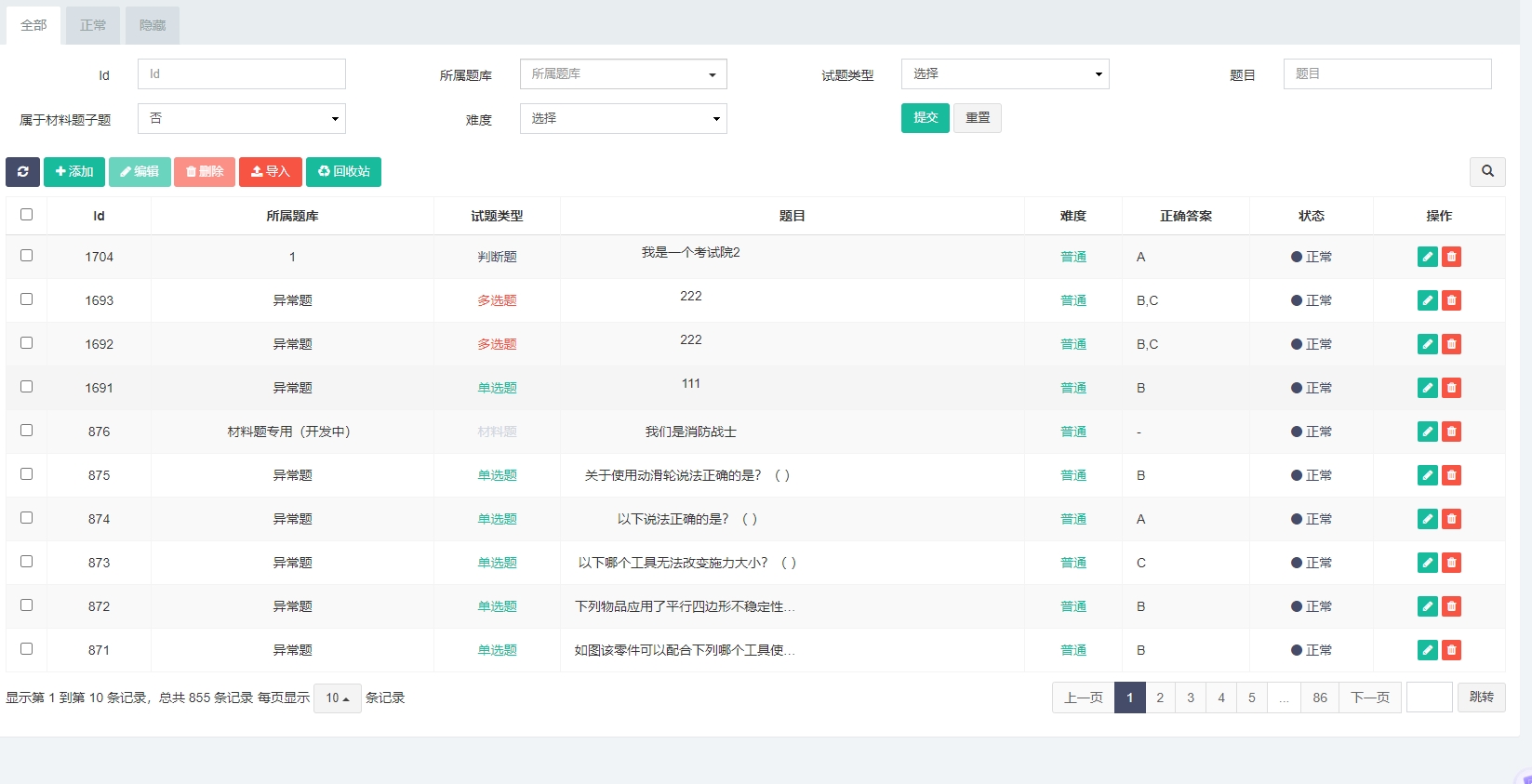Click the 提交 submit button
1532x784 pixels.
coord(925,118)
